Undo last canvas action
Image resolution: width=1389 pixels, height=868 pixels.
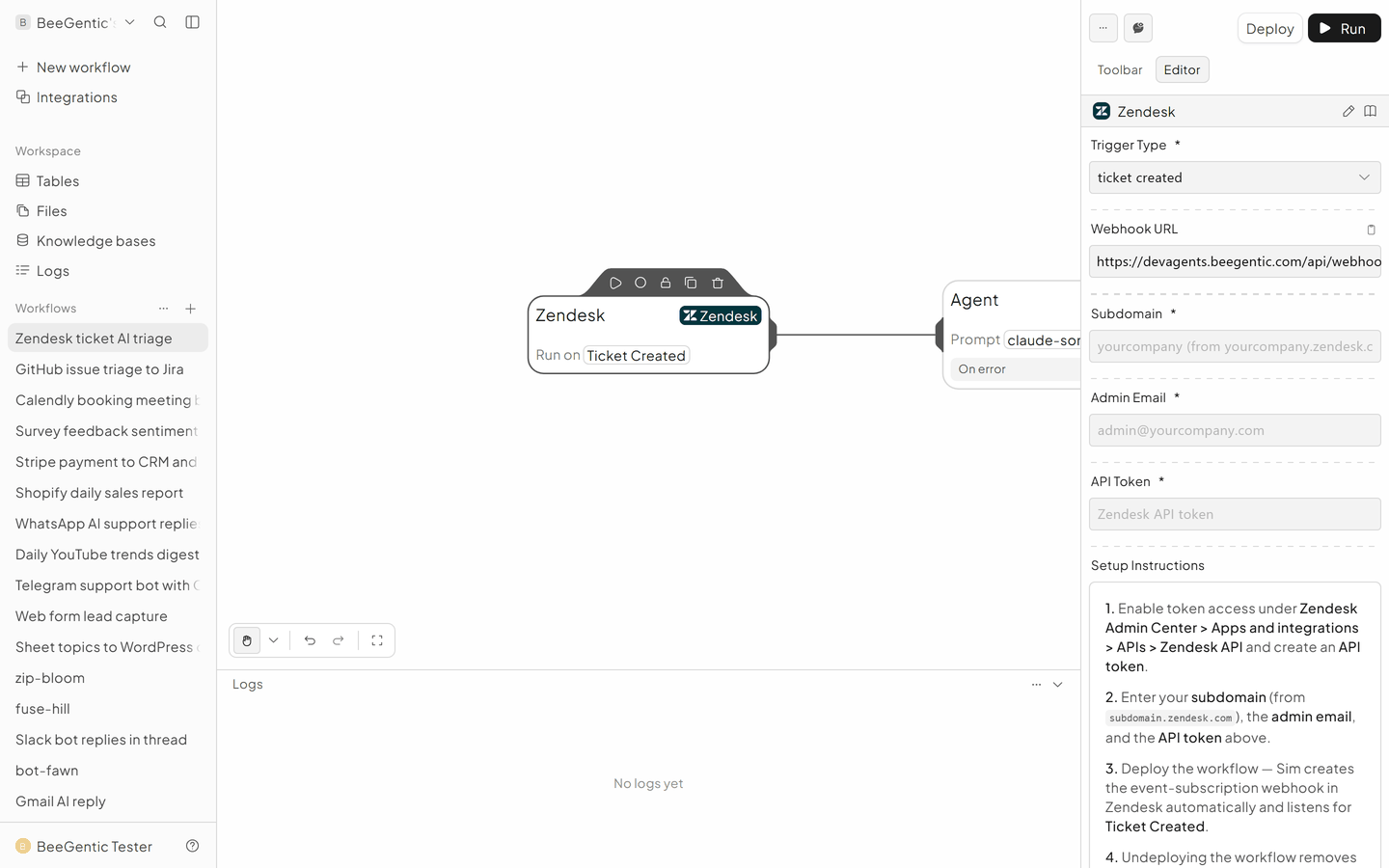[310, 640]
